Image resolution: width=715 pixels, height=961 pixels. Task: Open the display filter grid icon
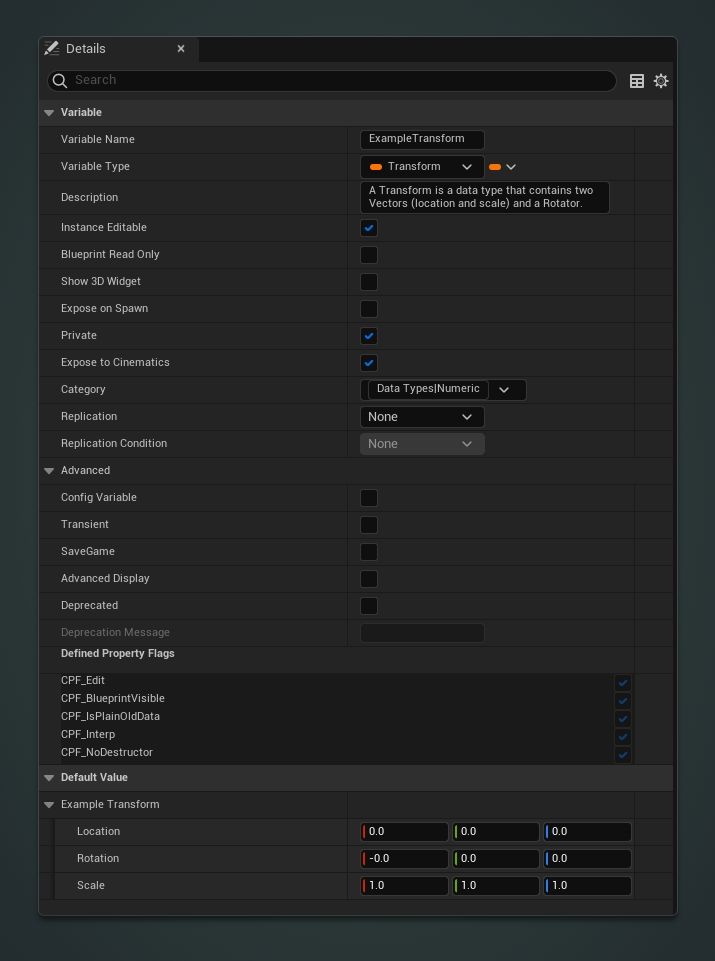[x=637, y=81]
